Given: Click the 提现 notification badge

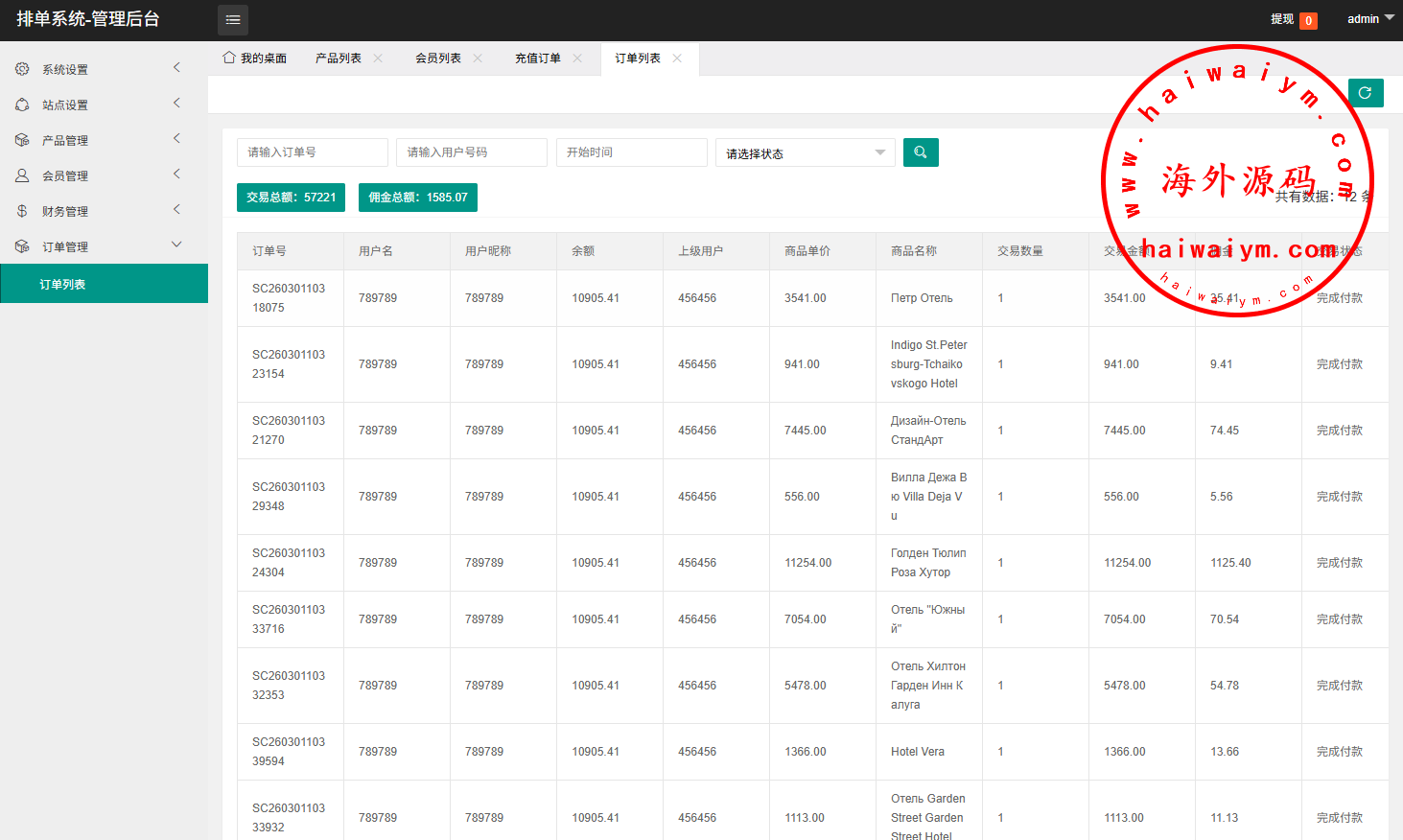Looking at the screenshot, I should coord(1308,20).
